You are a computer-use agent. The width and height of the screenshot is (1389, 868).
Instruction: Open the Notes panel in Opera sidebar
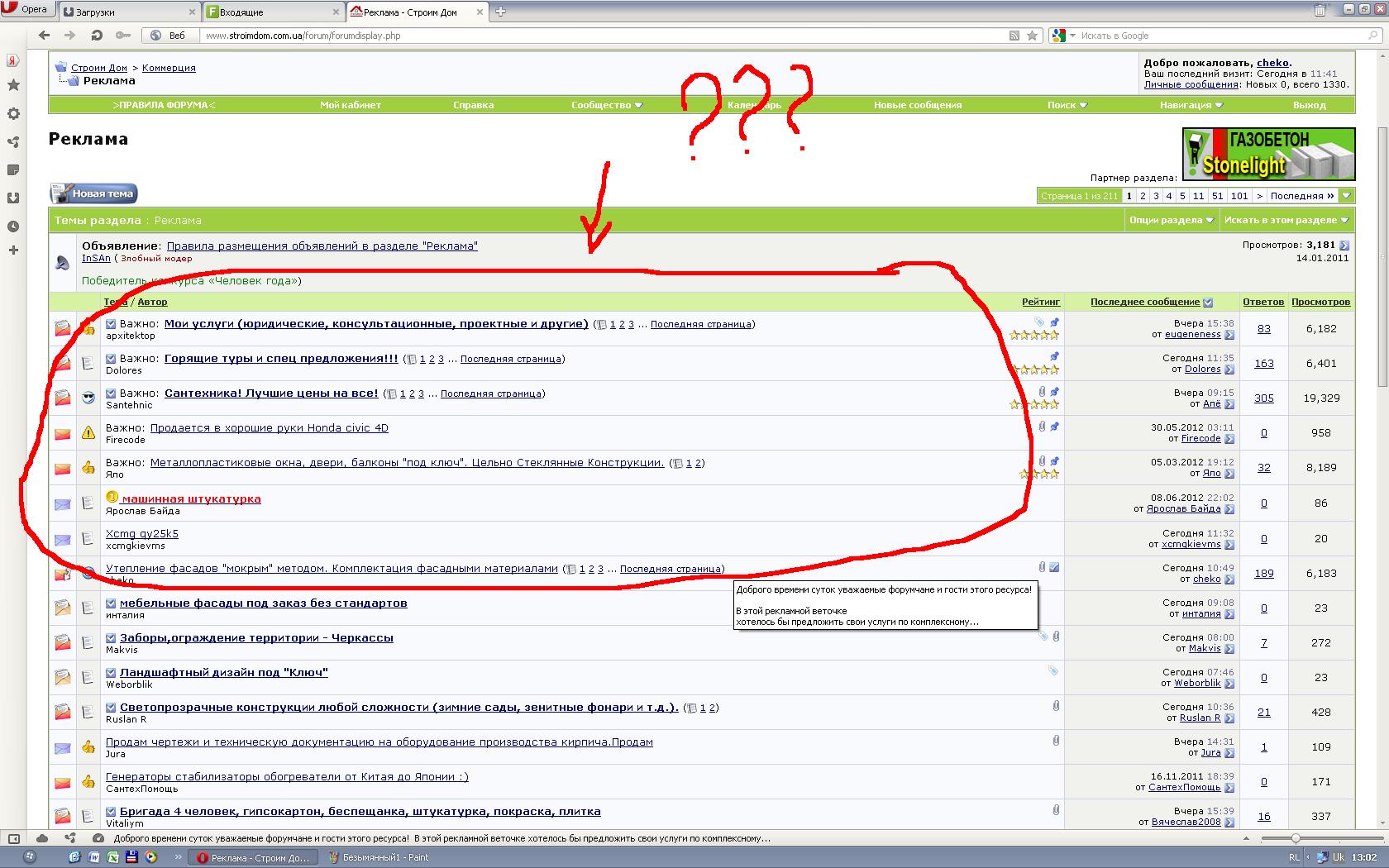tap(13, 169)
